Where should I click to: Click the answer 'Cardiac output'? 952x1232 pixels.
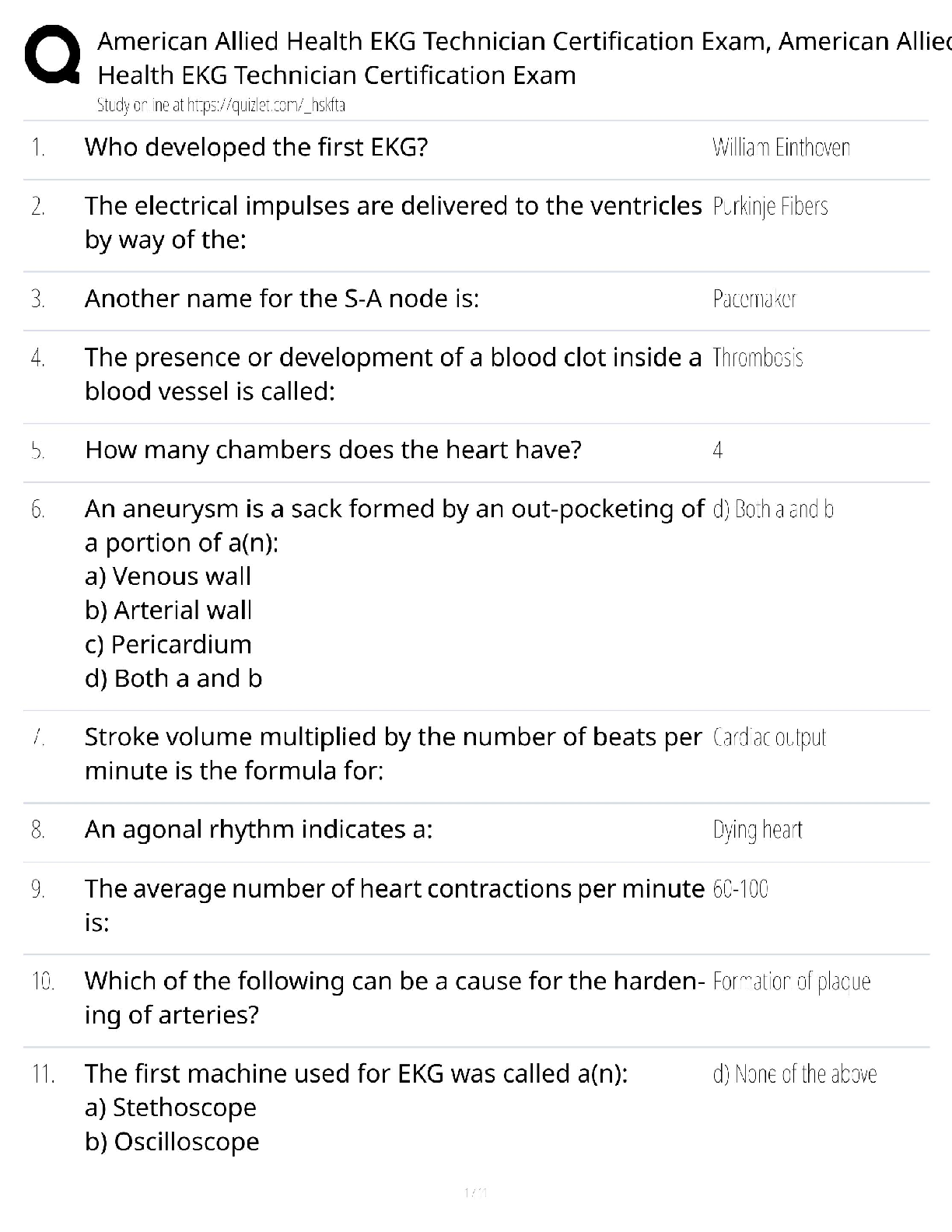pos(769,737)
